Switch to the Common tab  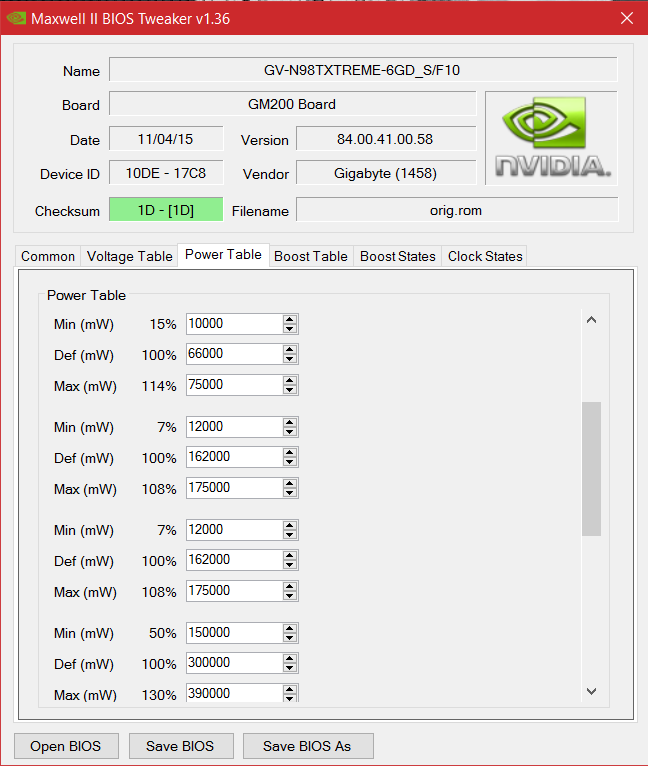48,256
